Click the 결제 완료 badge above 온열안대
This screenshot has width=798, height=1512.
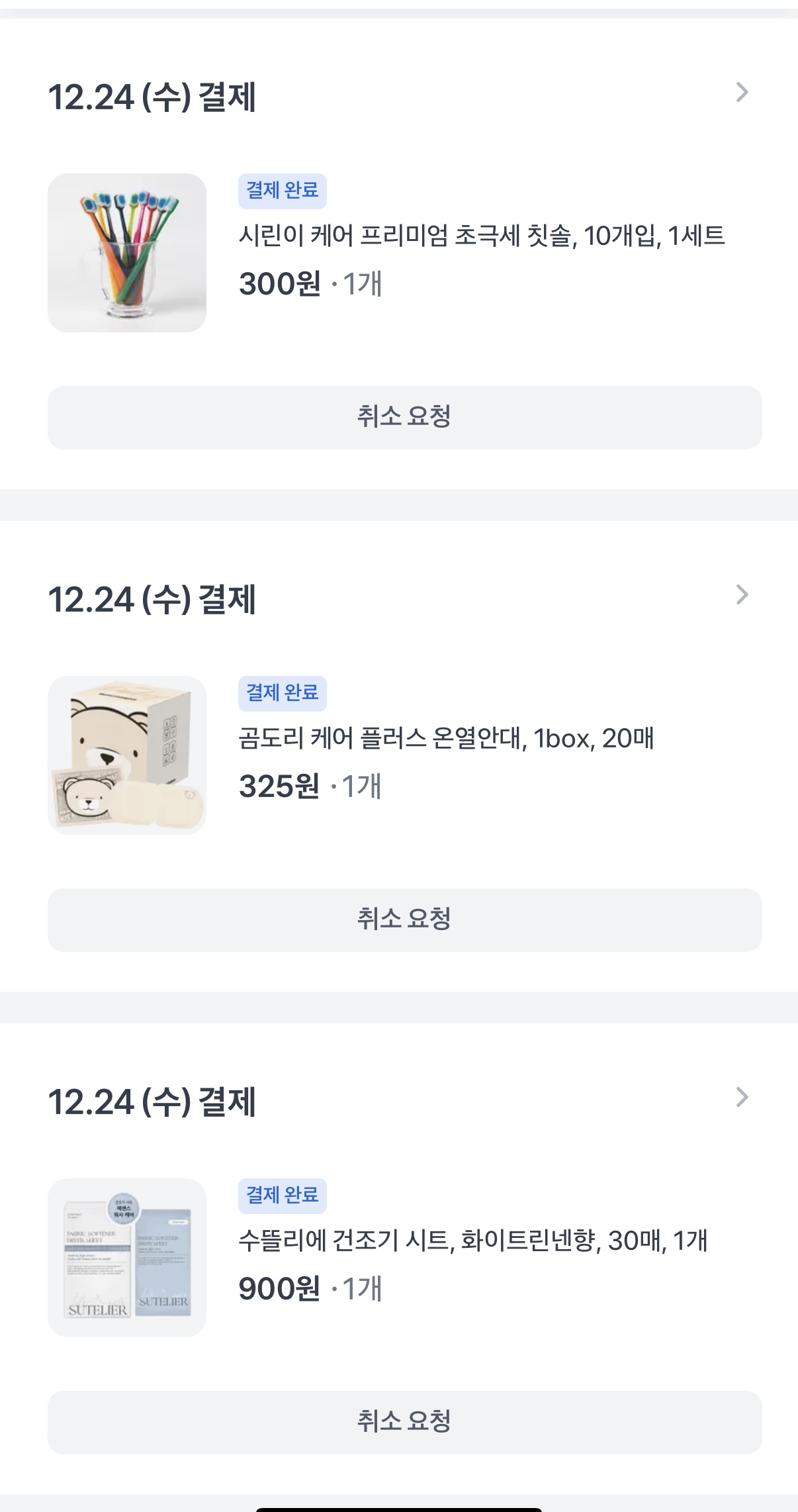pyautogui.click(x=283, y=693)
